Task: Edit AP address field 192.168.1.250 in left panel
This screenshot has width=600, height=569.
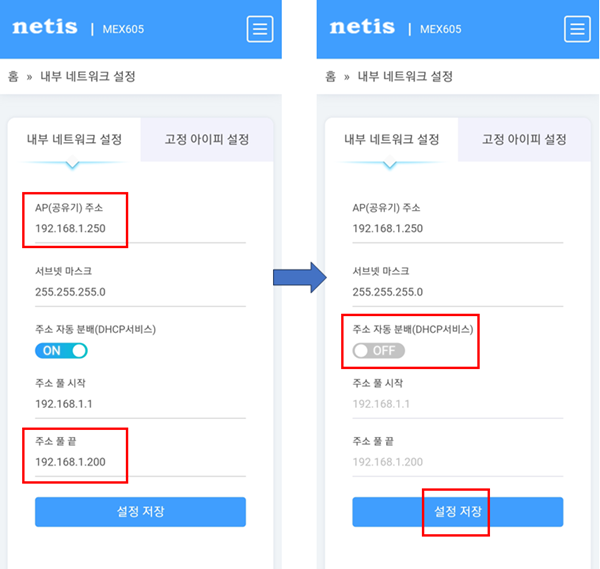Action: pyautogui.click(x=140, y=228)
